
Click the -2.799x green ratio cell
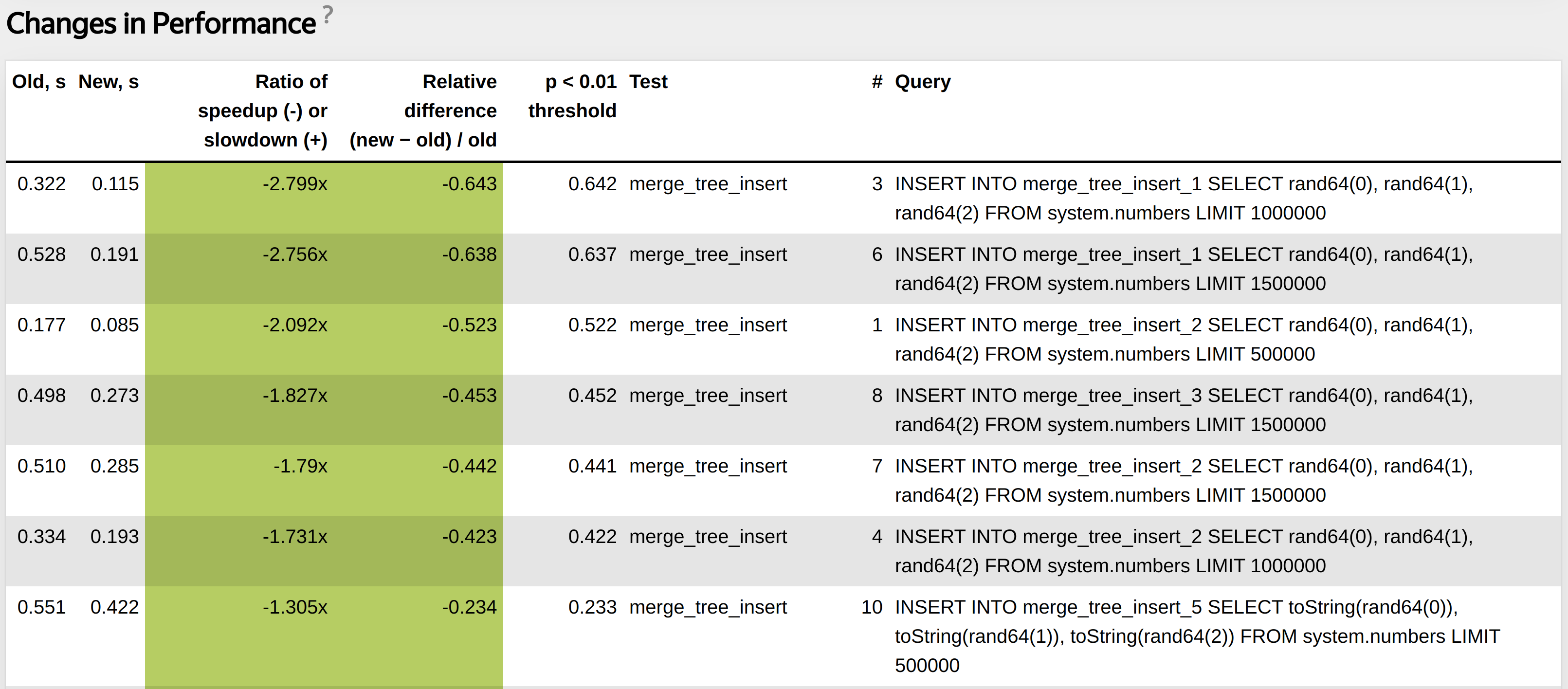[294, 184]
